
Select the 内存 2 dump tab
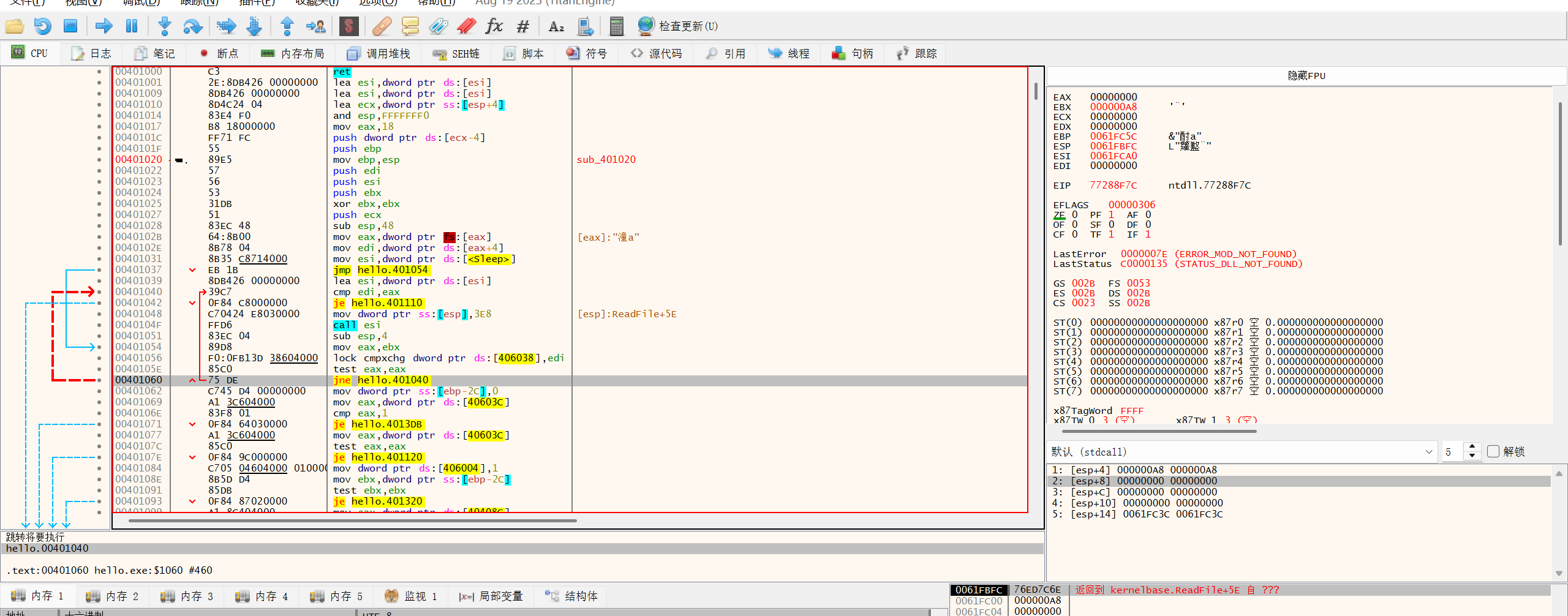(113, 596)
